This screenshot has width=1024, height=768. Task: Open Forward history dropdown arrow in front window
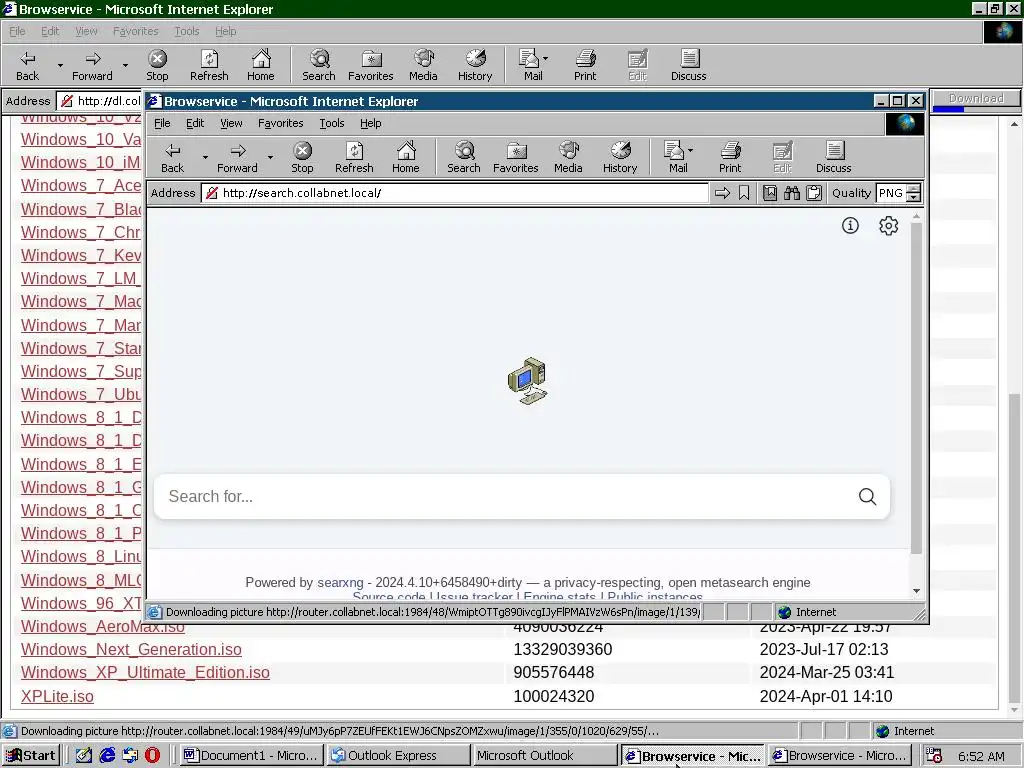click(270, 157)
